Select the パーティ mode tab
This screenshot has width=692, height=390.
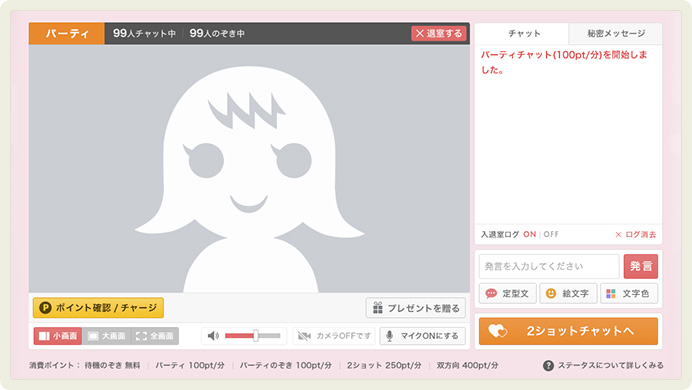point(67,34)
